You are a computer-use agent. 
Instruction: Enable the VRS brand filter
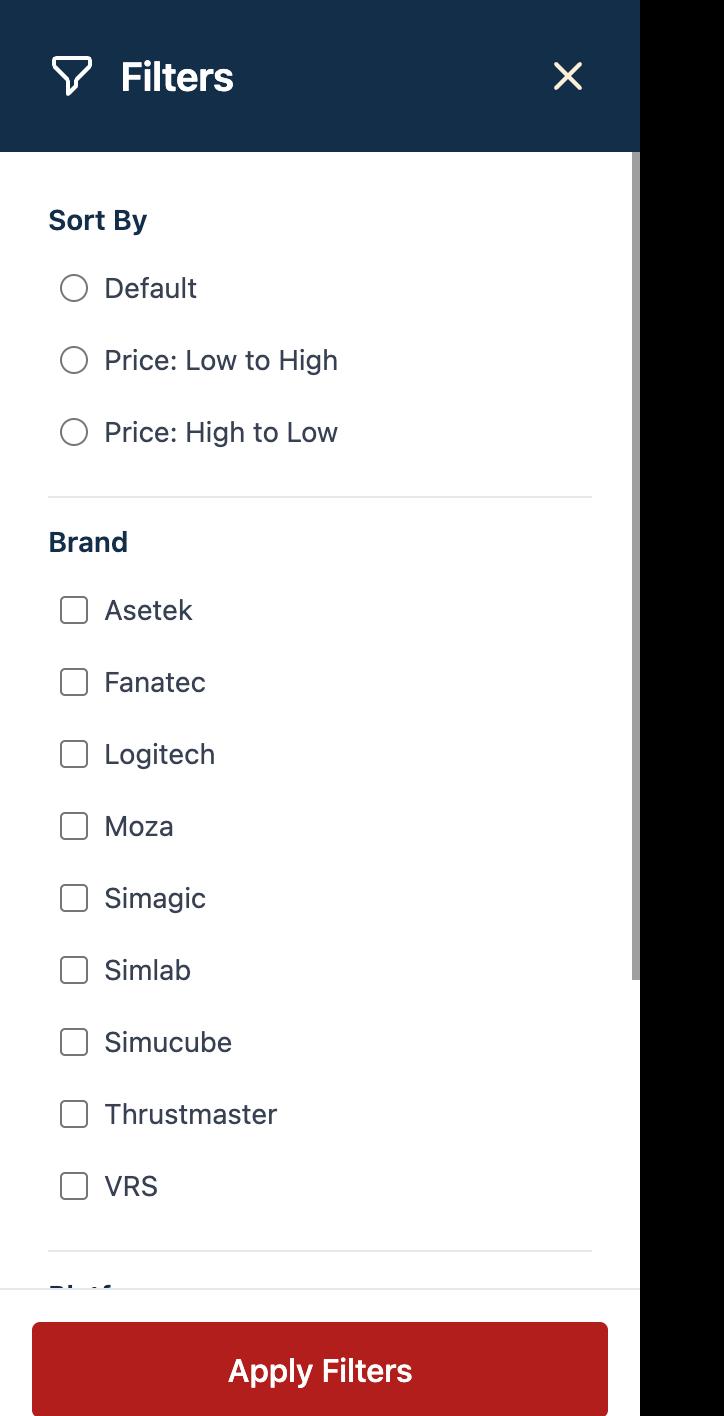coord(74,1186)
